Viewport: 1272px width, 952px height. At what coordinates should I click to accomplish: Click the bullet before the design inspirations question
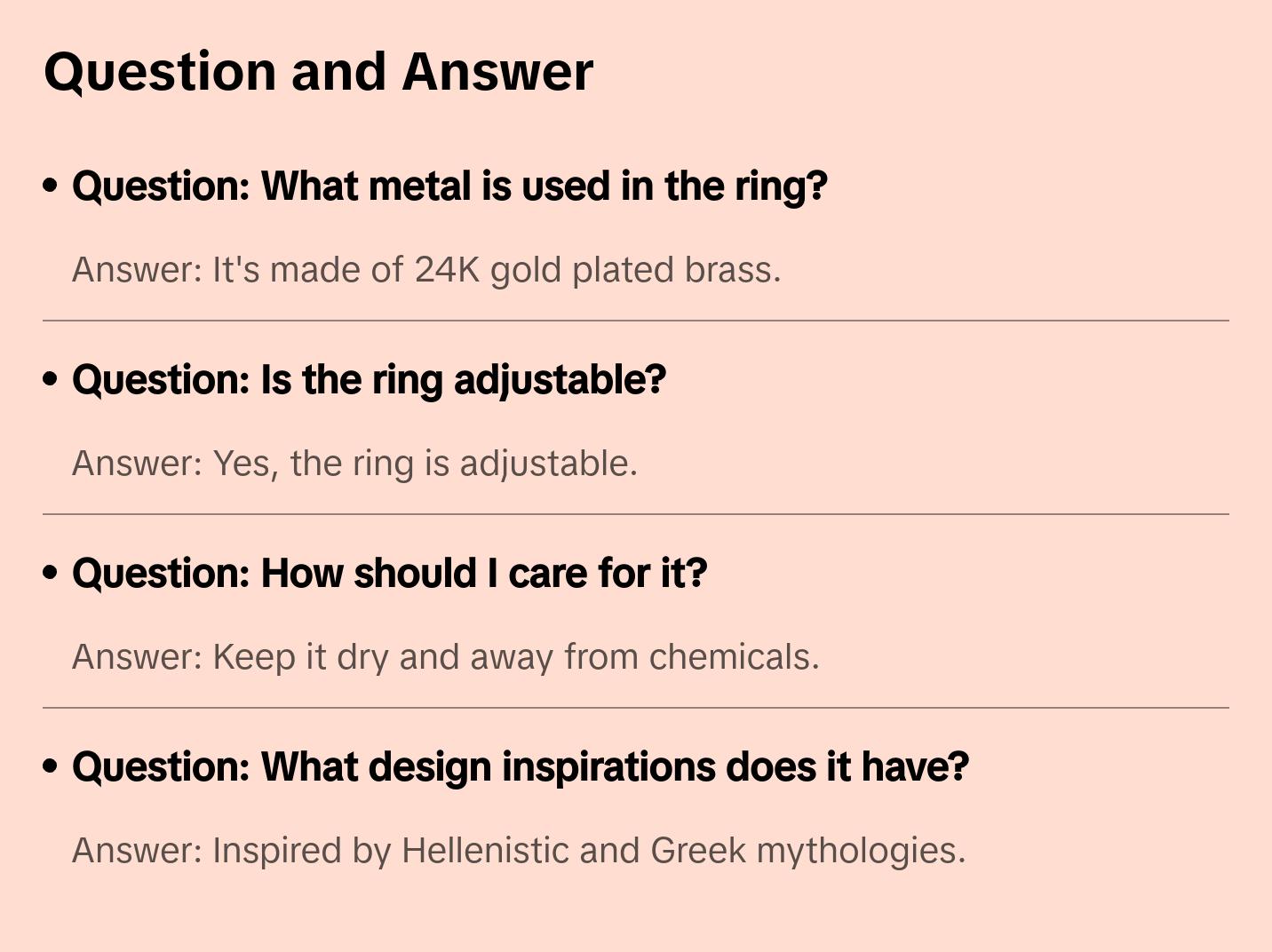(51, 766)
